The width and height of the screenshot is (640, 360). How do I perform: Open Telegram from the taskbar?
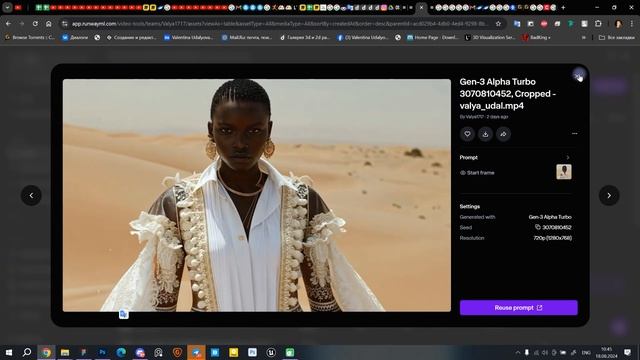click(196, 352)
